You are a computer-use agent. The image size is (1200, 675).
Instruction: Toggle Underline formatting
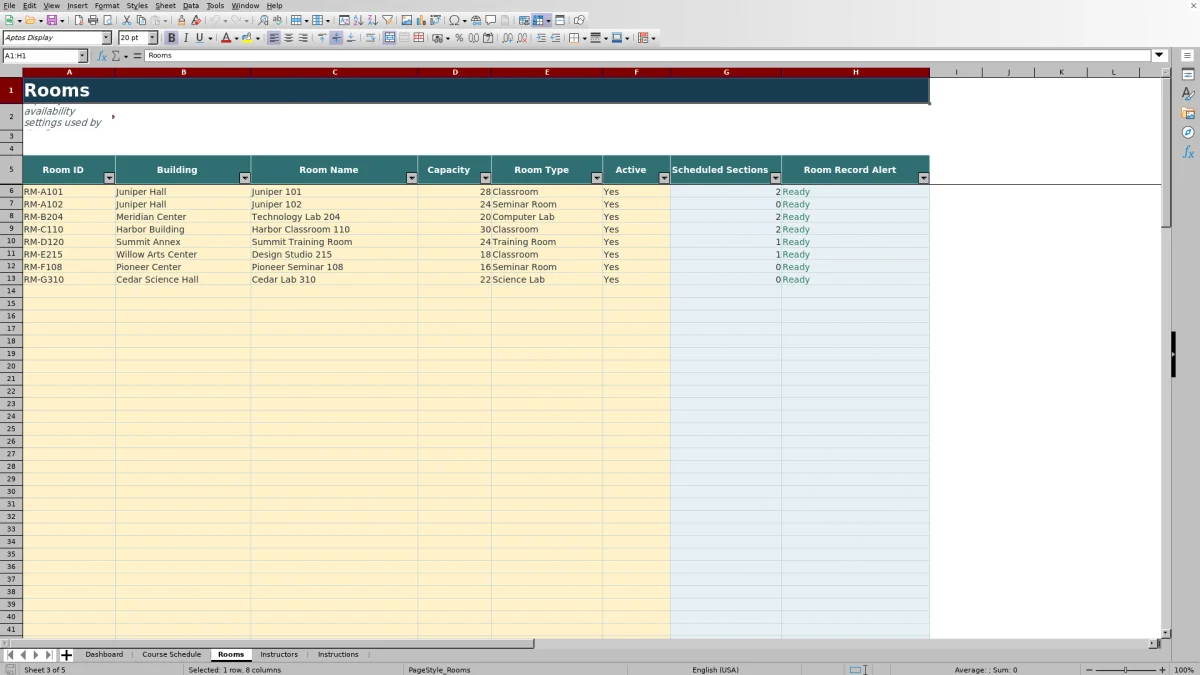[x=199, y=38]
